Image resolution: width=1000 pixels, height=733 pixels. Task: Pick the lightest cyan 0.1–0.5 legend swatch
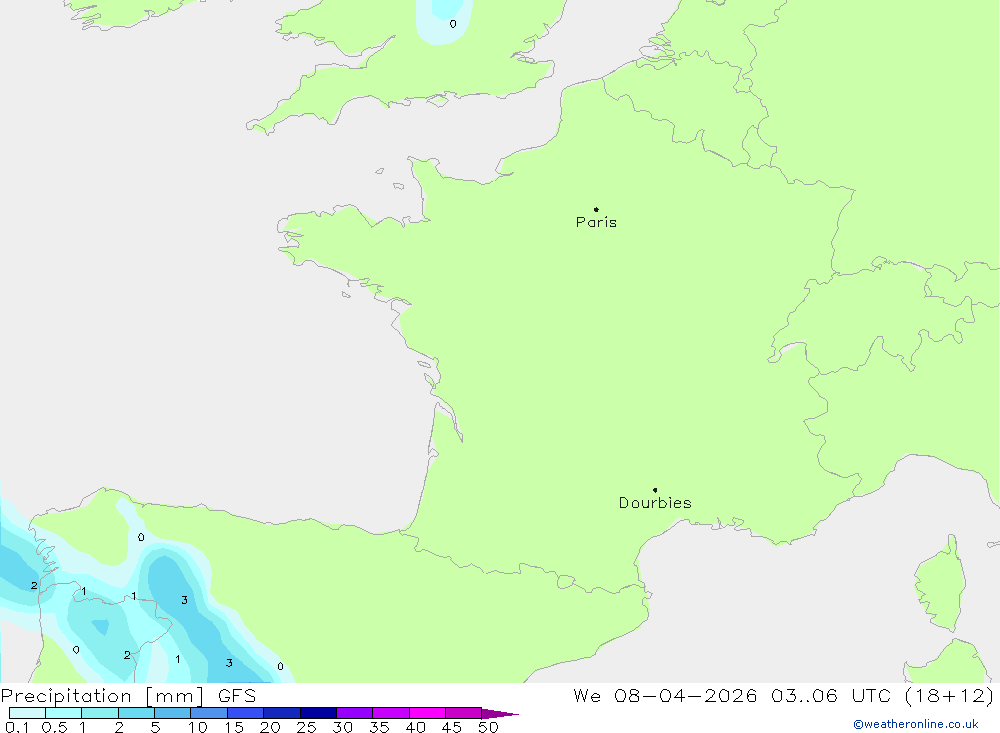[x=27, y=713]
